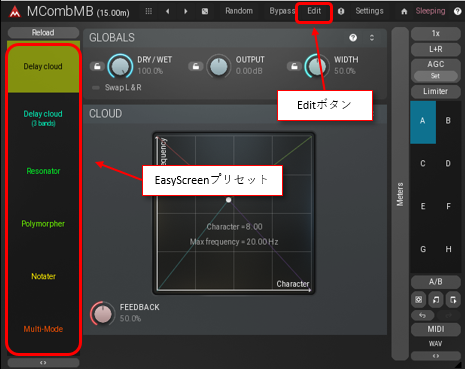Select the Delay cloud preset

pos(43,66)
